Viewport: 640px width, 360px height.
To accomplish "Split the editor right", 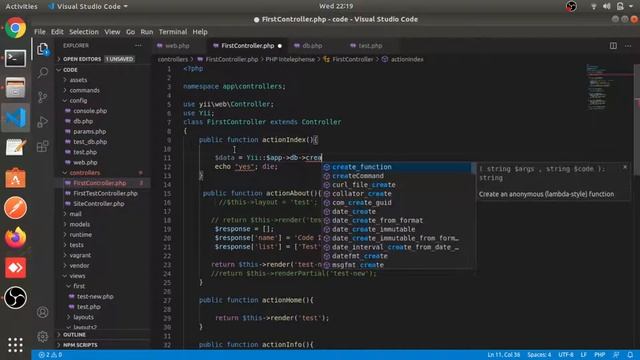I will tap(613, 46).
